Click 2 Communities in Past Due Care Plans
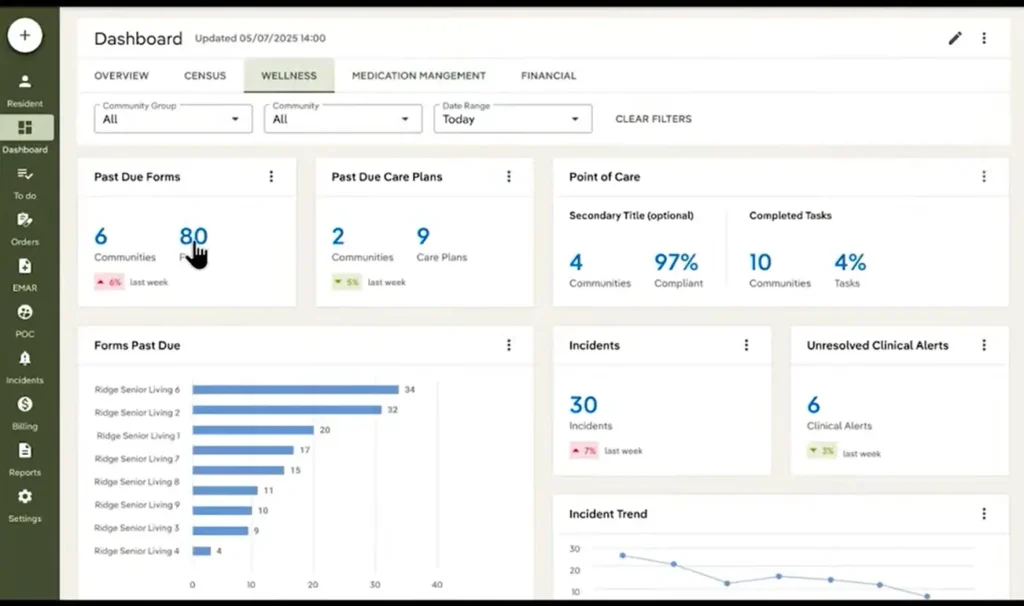 pos(362,244)
